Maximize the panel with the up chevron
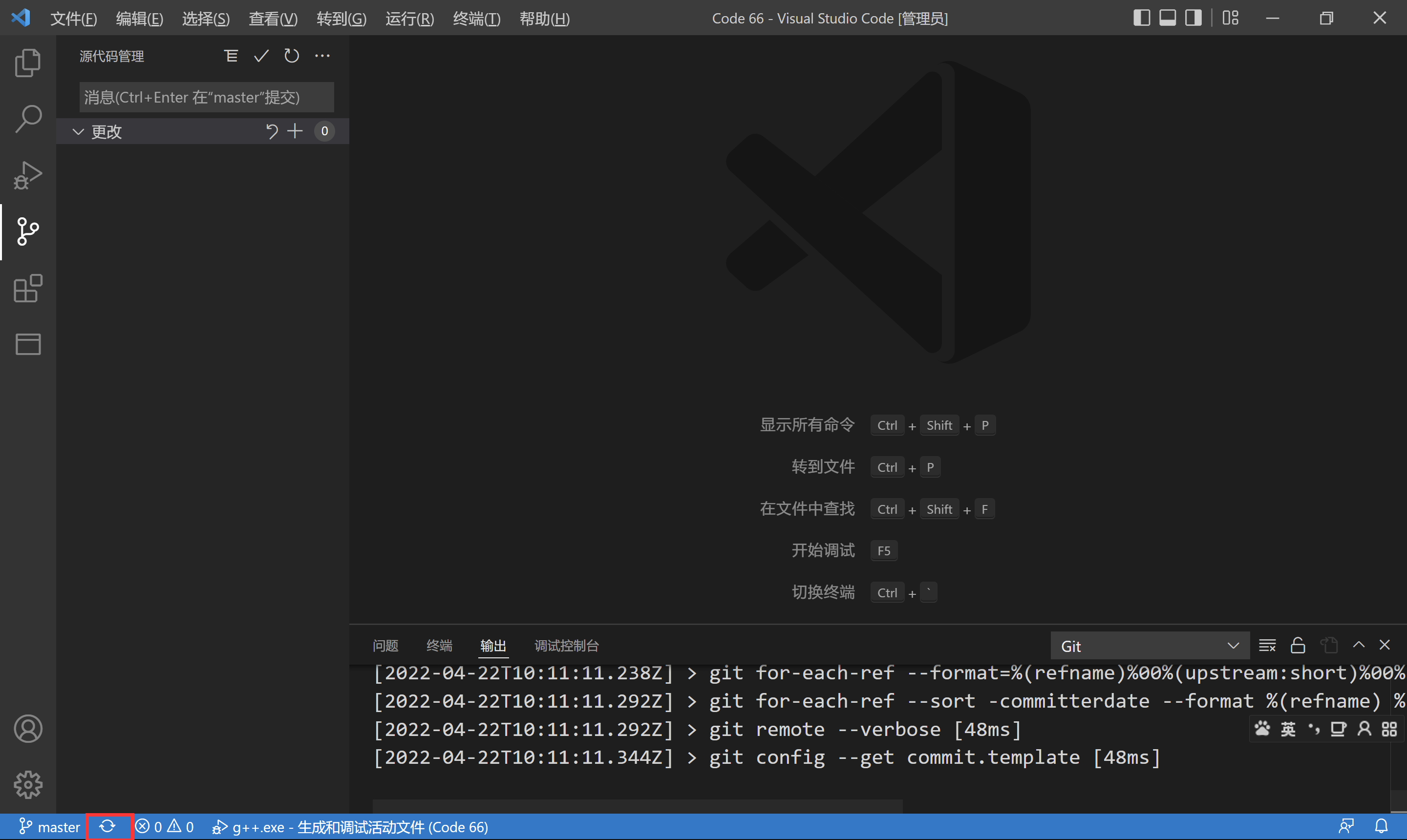 [1358, 645]
